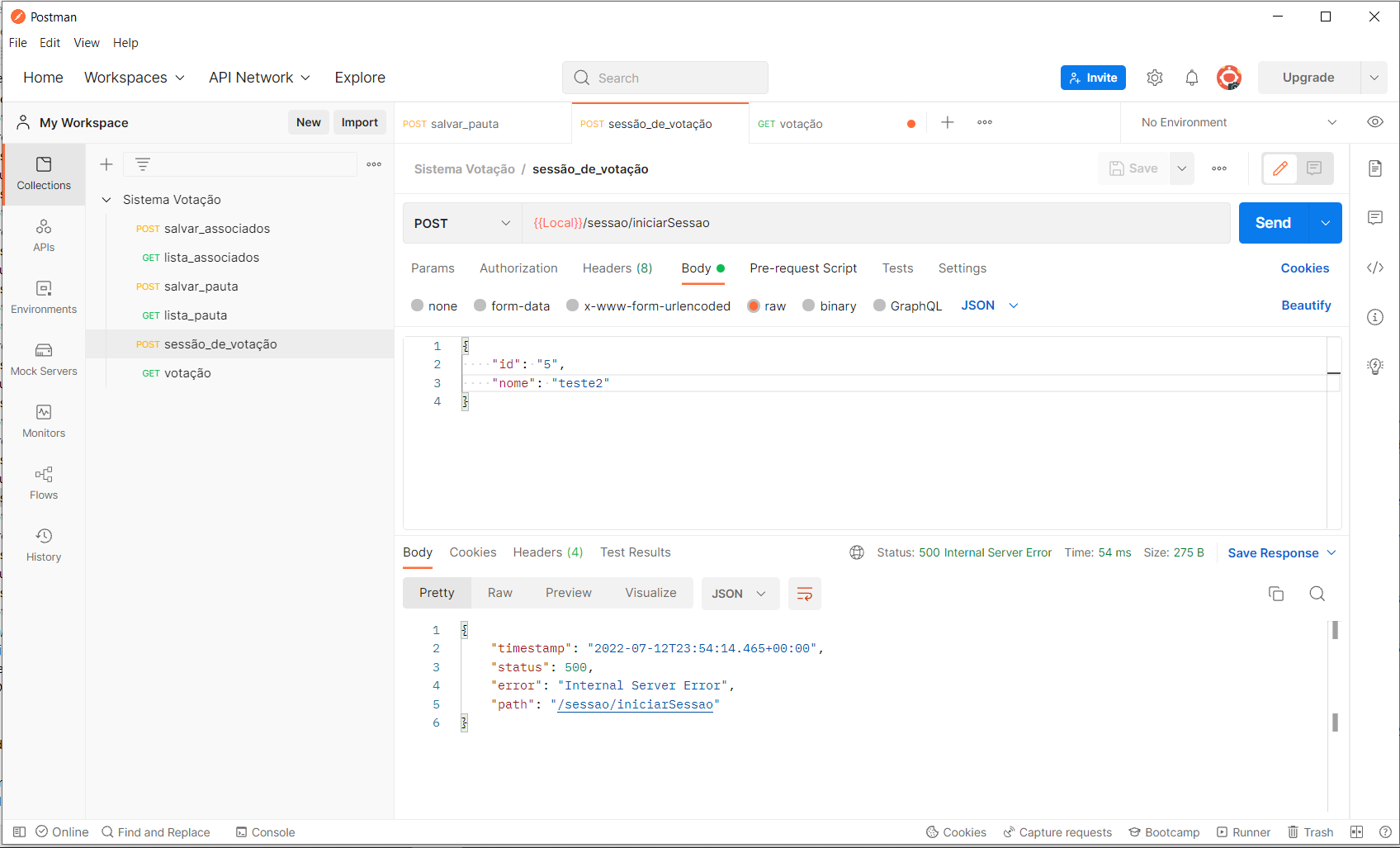Open the Upgrade dropdown arrow
The image size is (1400, 848).
point(1374,78)
